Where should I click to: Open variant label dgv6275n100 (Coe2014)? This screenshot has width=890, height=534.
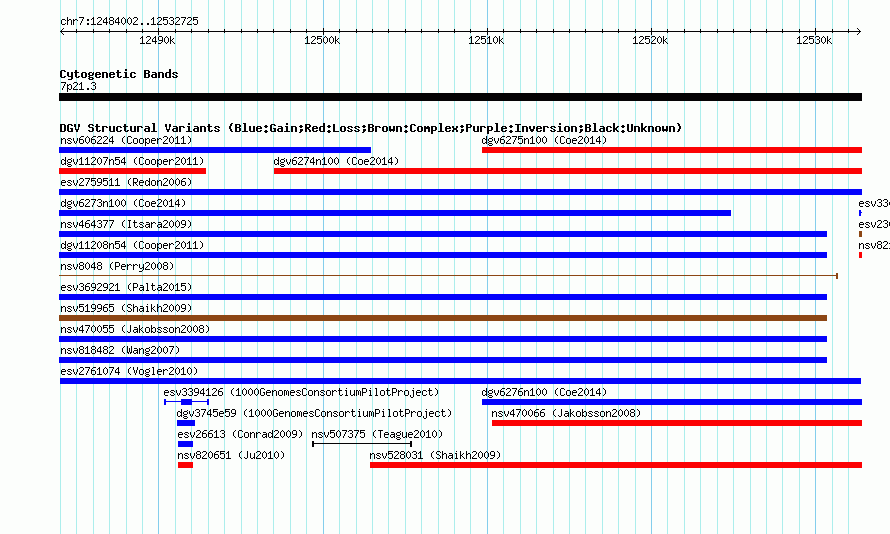click(544, 140)
